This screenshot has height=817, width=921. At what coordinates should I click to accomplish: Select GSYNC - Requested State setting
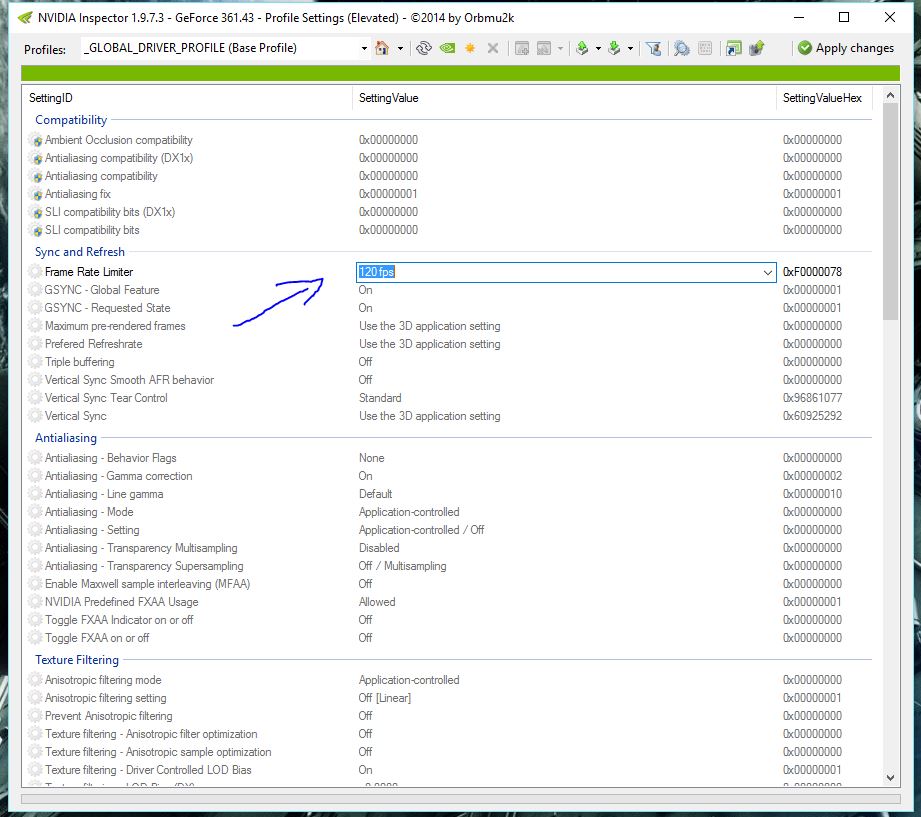click(x=107, y=308)
